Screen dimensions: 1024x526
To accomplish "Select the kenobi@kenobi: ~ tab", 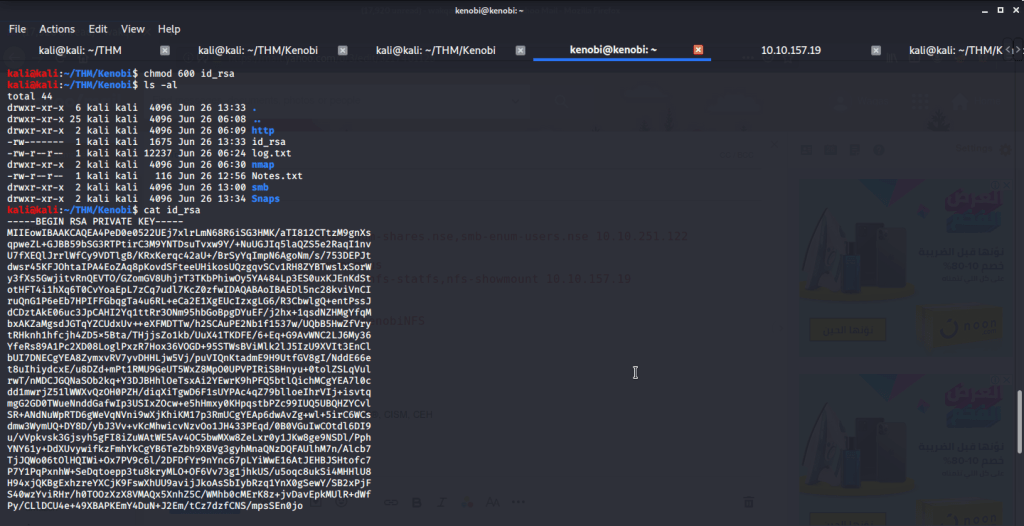I will tap(612, 50).
